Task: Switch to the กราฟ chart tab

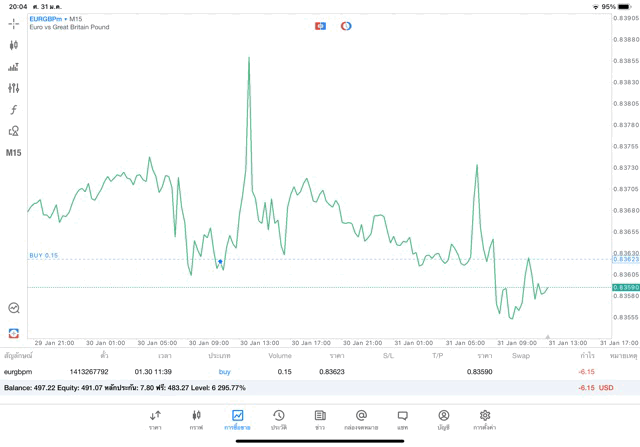Action: tap(196, 419)
